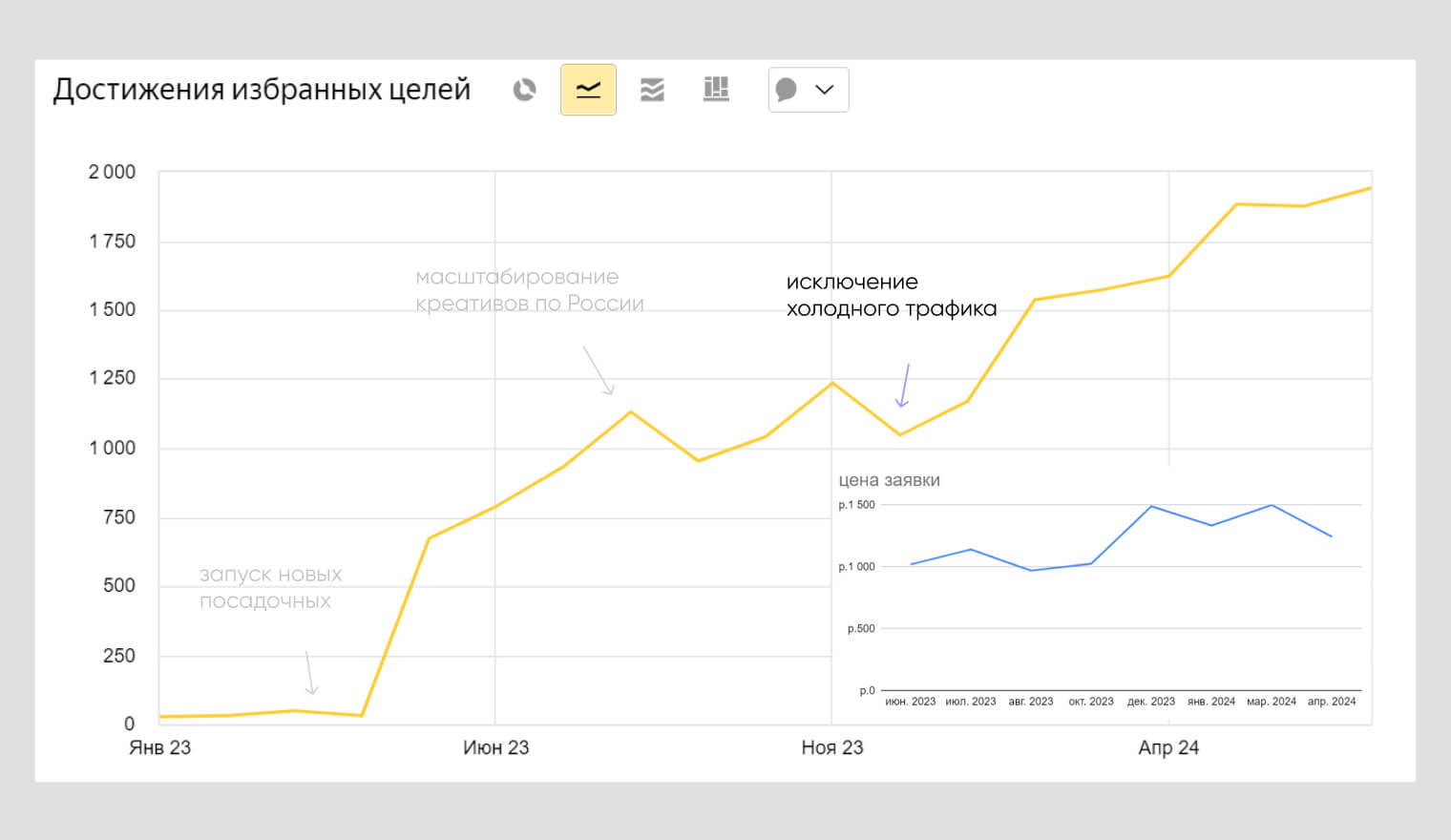Viewport: 1451px width, 840px height.
Task: Expand the comments dropdown chevron
Action: (x=825, y=90)
